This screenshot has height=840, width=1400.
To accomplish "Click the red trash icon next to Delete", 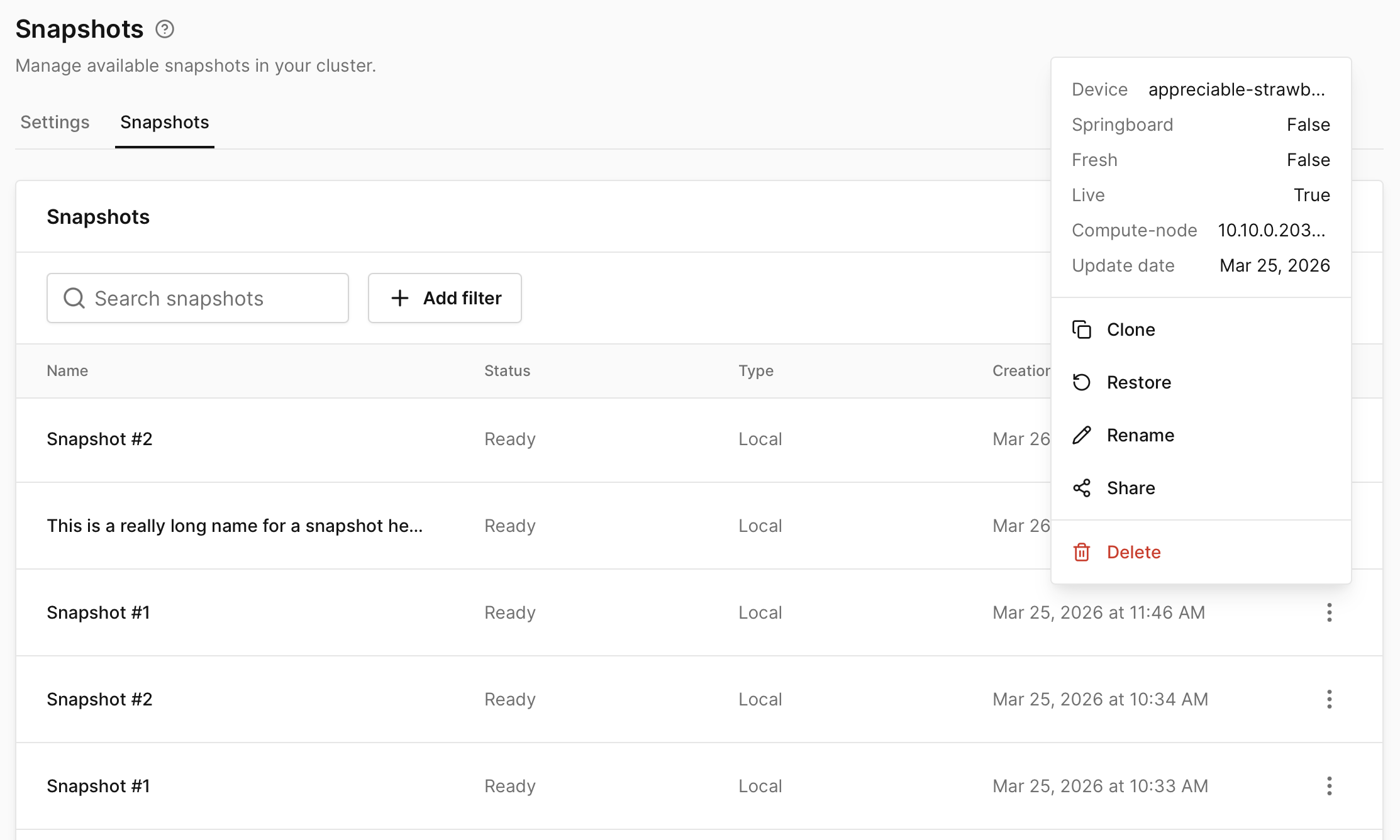I will pyautogui.click(x=1082, y=551).
